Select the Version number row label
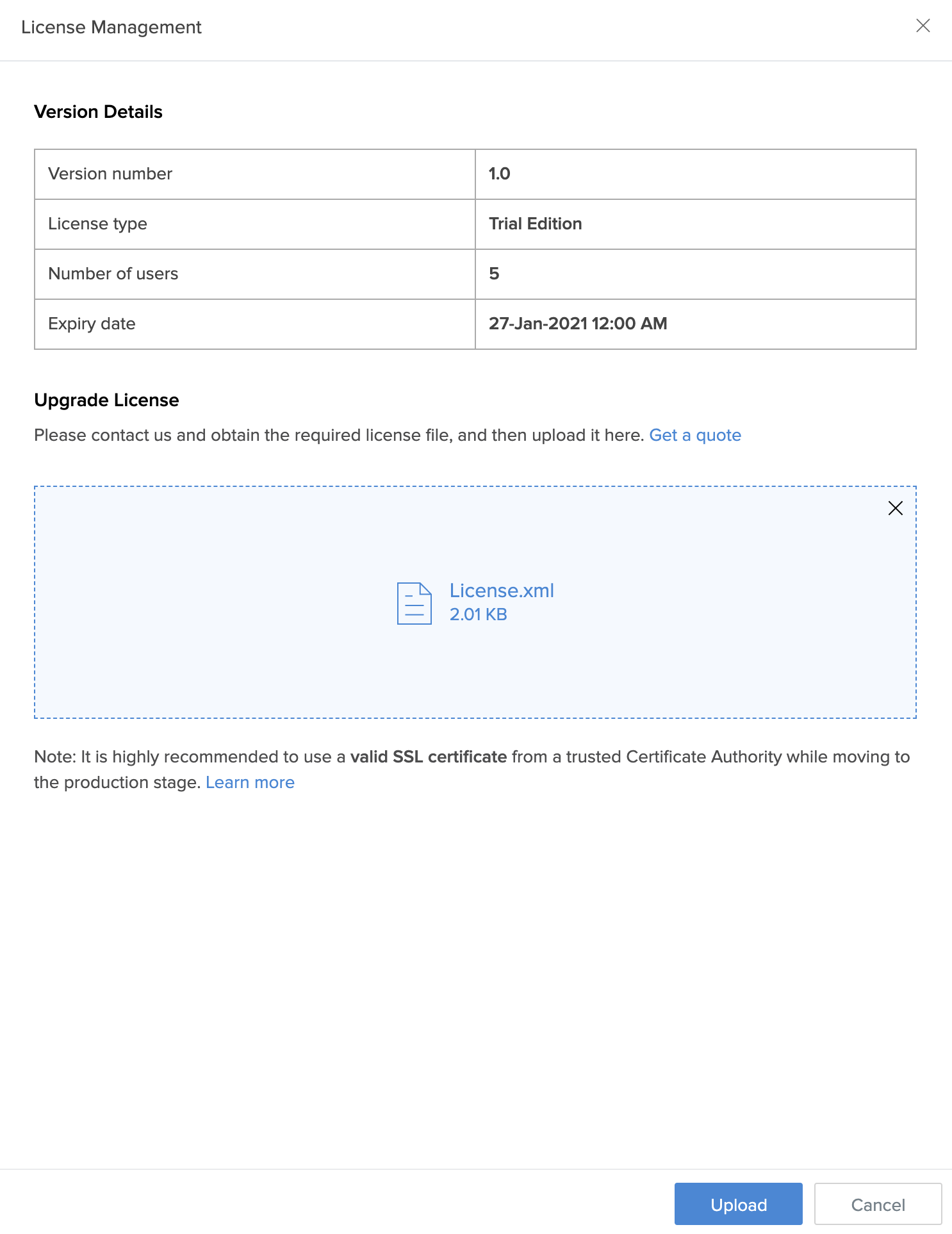Screen dimensions: 952x1234 (x=110, y=174)
